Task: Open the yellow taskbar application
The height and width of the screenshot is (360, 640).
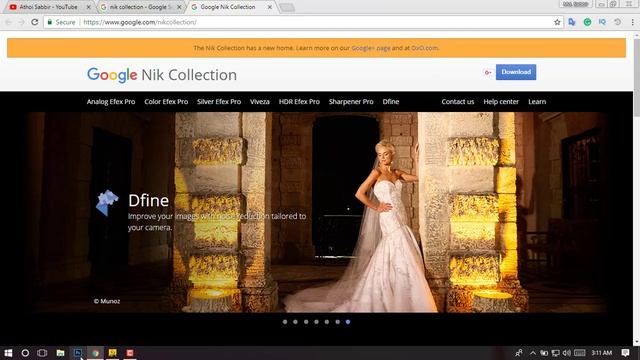Action: click(113, 353)
